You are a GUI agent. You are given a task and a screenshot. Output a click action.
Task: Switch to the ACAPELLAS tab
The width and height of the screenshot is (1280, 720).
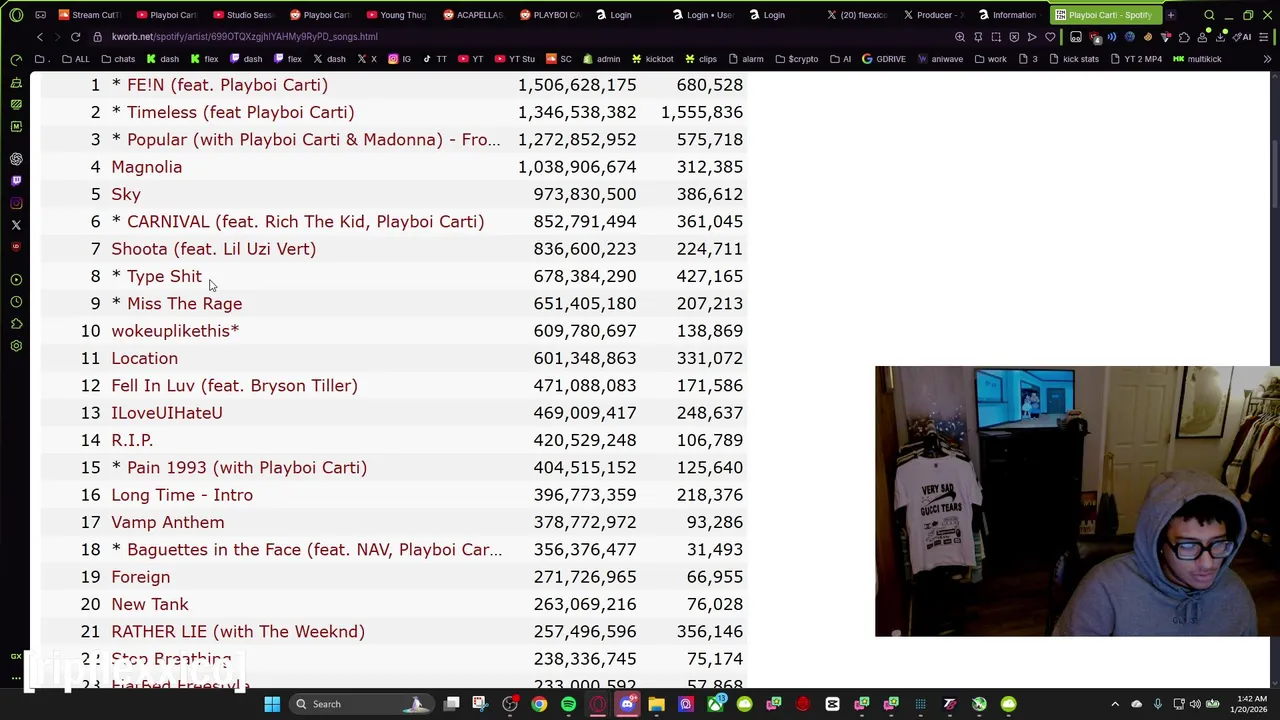pos(474,15)
